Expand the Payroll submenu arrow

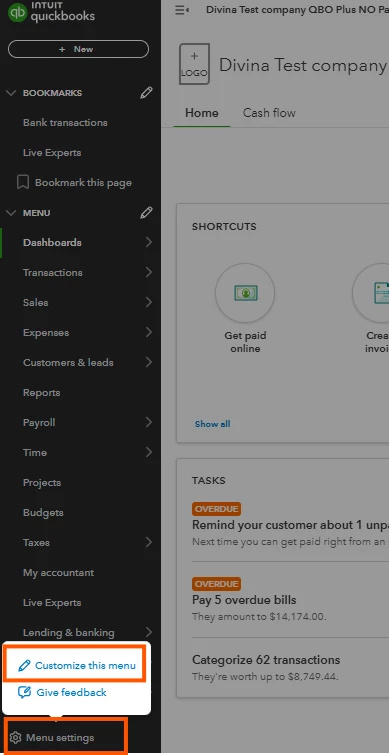pos(148,422)
